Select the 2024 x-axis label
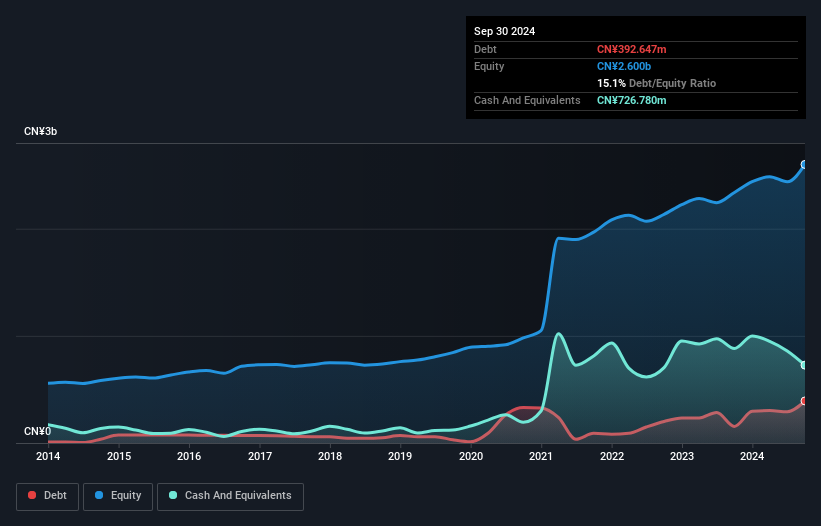Viewport: 821px width, 526px height. click(x=752, y=457)
